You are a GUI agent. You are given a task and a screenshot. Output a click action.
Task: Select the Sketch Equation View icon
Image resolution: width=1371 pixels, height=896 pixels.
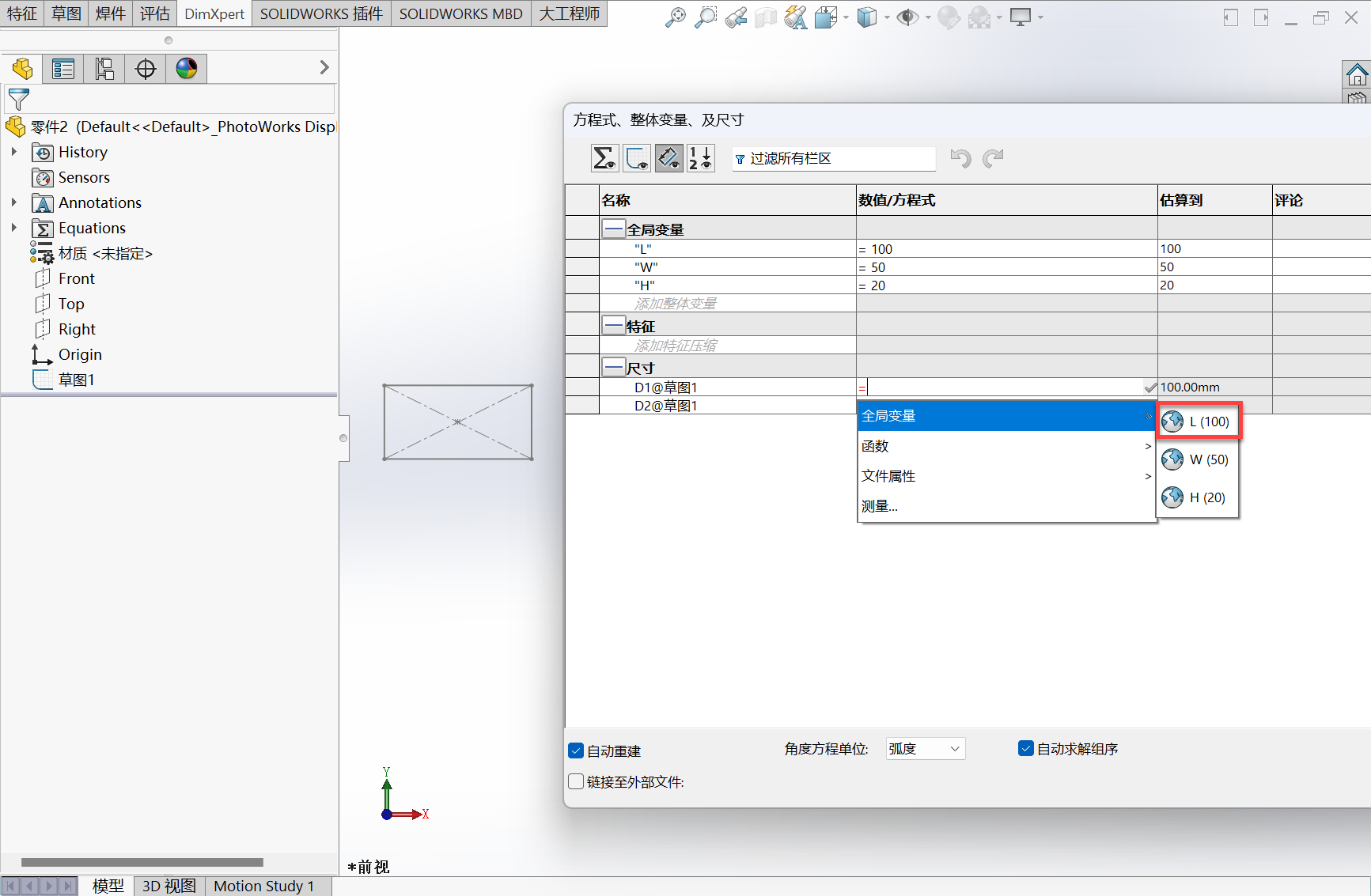(x=637, y=158)
